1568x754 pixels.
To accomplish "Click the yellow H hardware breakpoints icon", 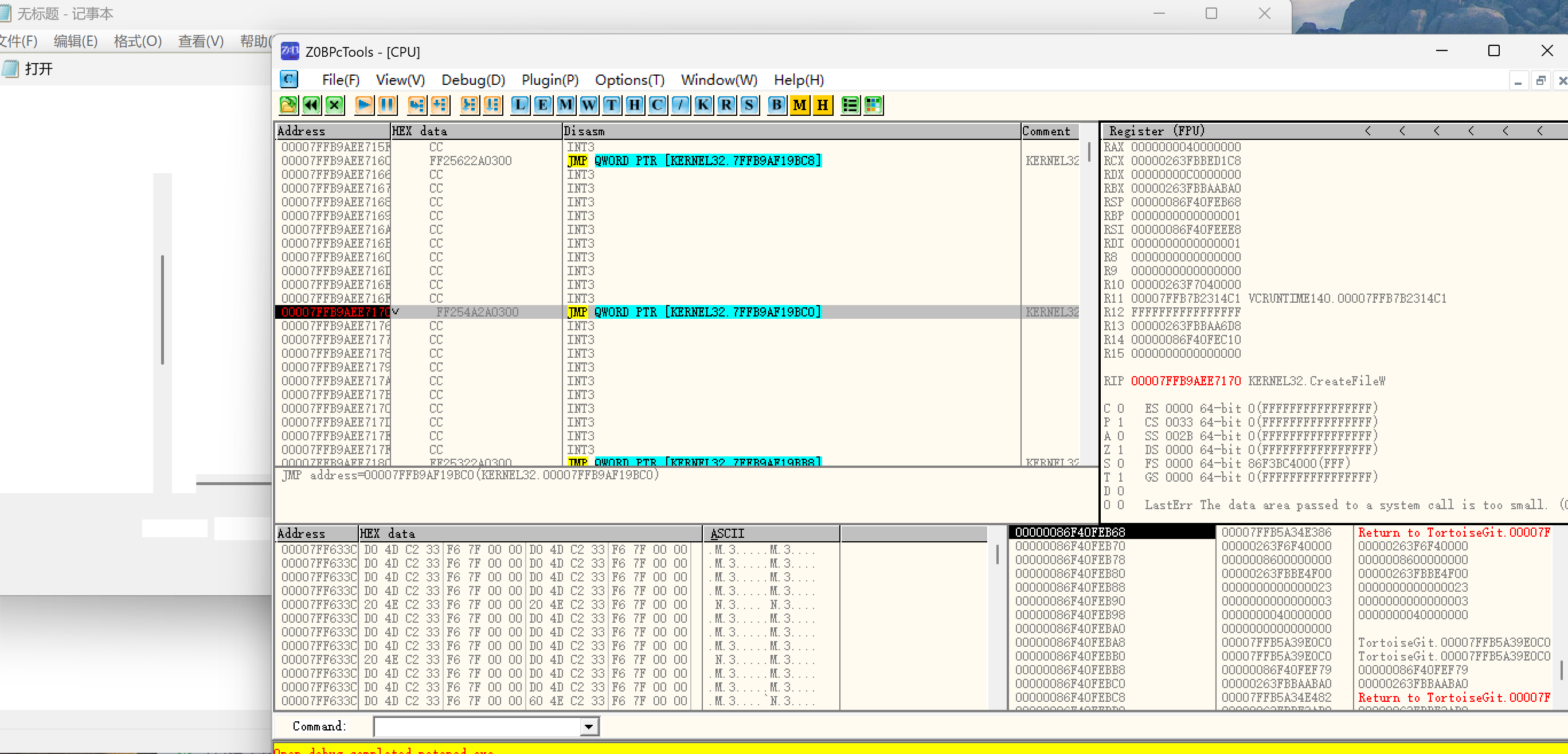I will [x=823, y=106].
